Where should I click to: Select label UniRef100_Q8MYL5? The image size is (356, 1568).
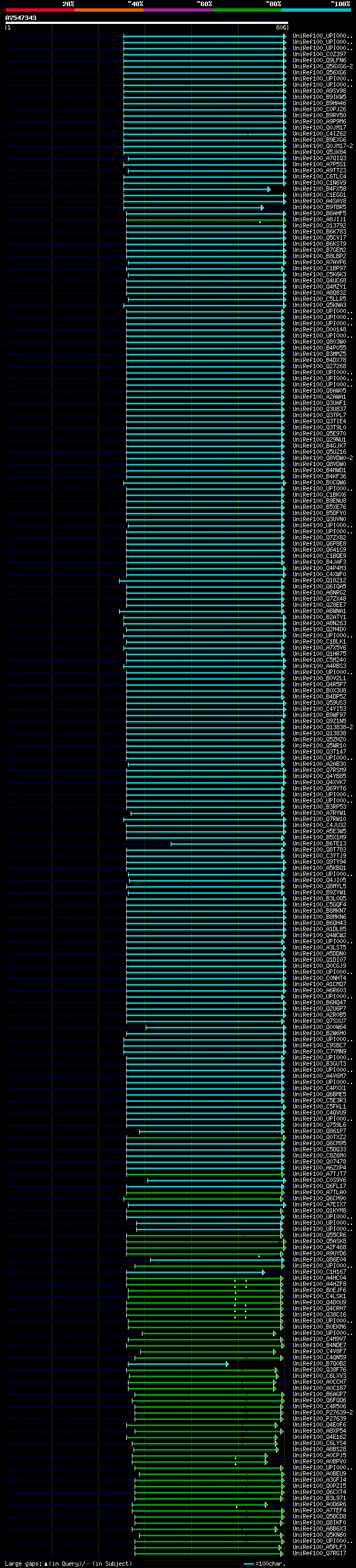(x=319, y=886)
